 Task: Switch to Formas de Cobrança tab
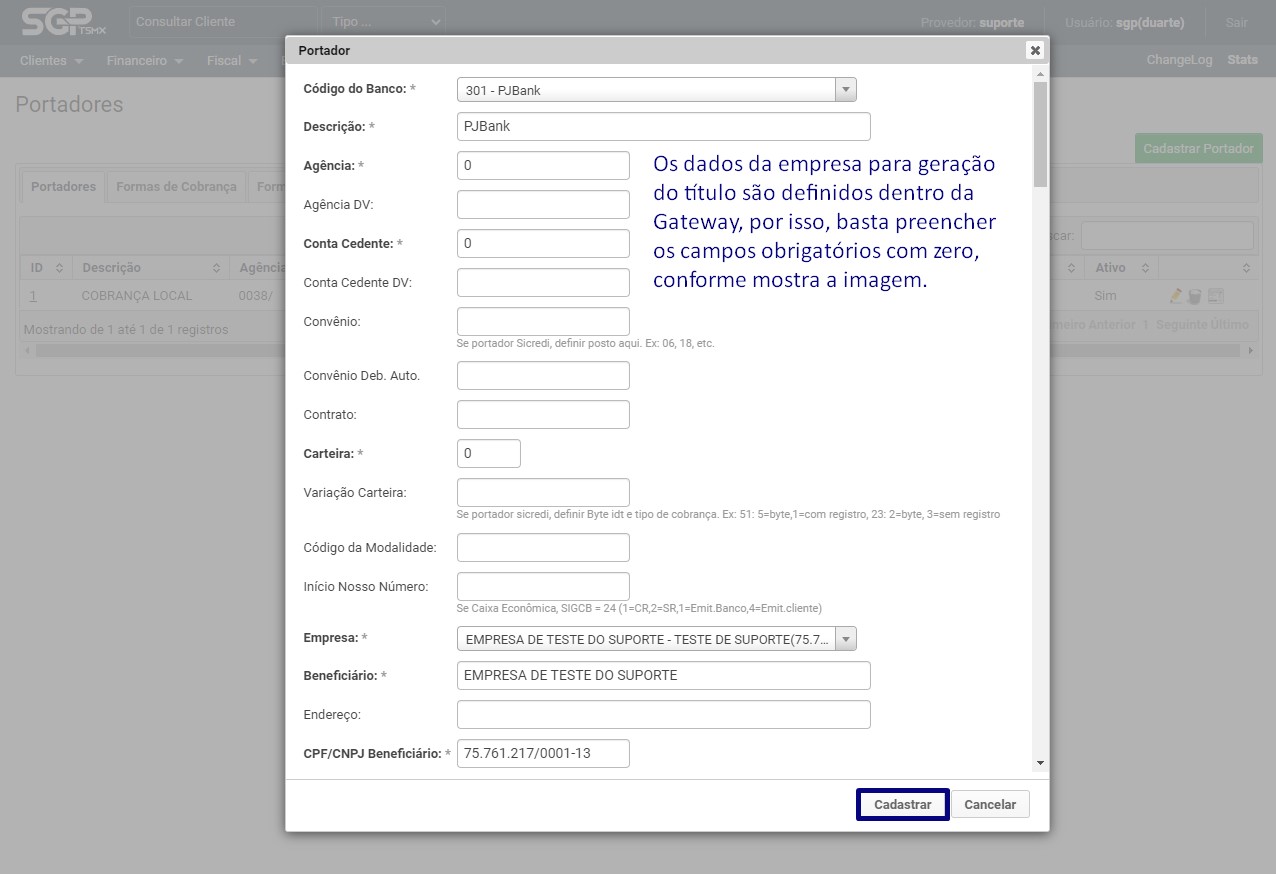coord(176,187)
